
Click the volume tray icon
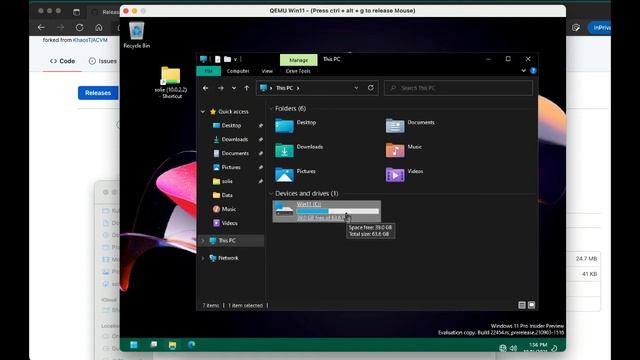pos(513,348)
